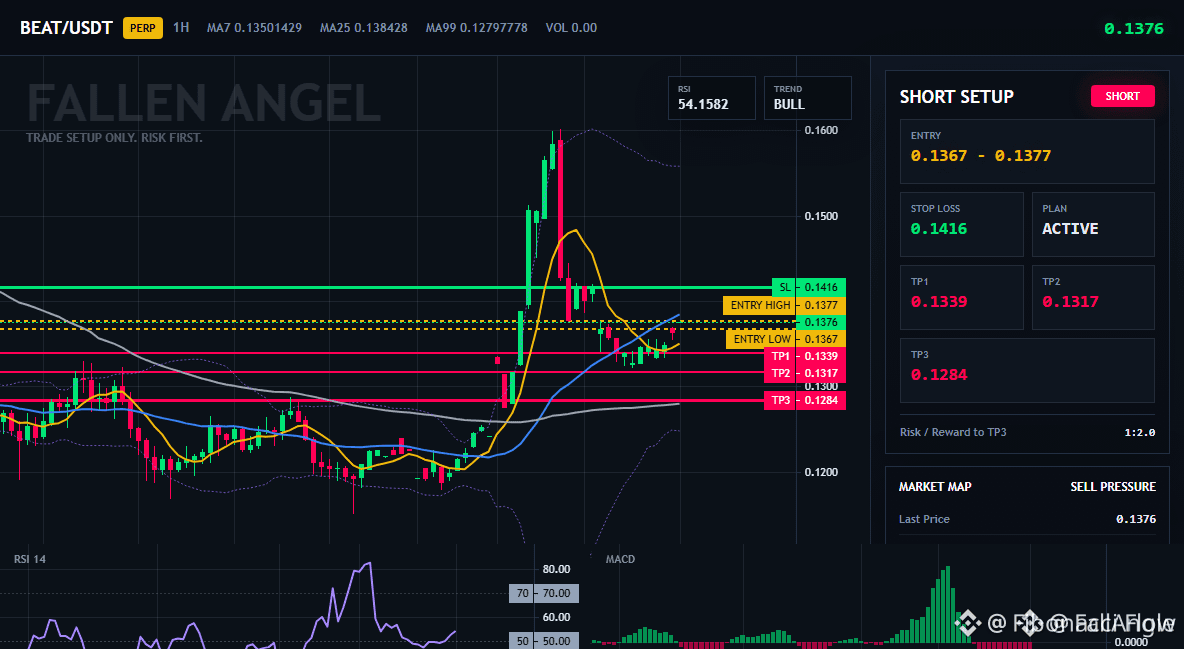Click the MACD pane title

click(x=620, y=559)
